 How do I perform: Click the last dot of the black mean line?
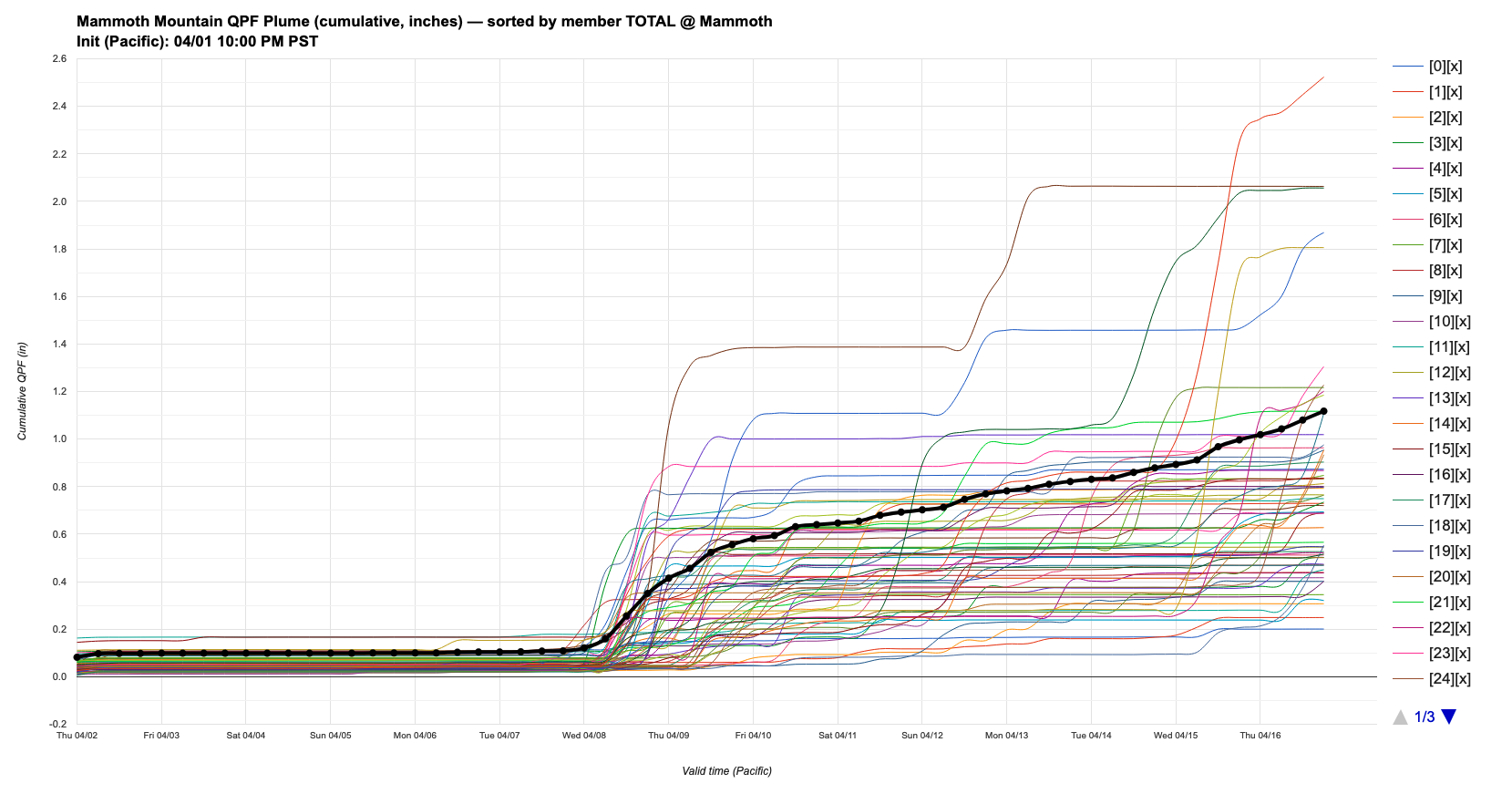1323,411
